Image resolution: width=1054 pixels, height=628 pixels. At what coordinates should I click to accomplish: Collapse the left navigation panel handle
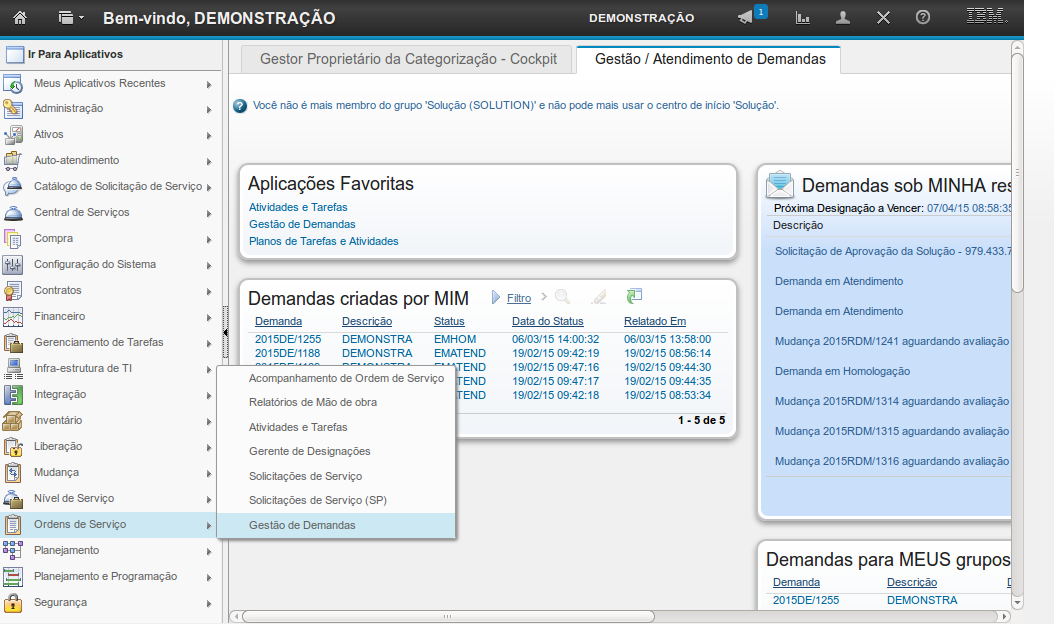[x=225, y=331]
